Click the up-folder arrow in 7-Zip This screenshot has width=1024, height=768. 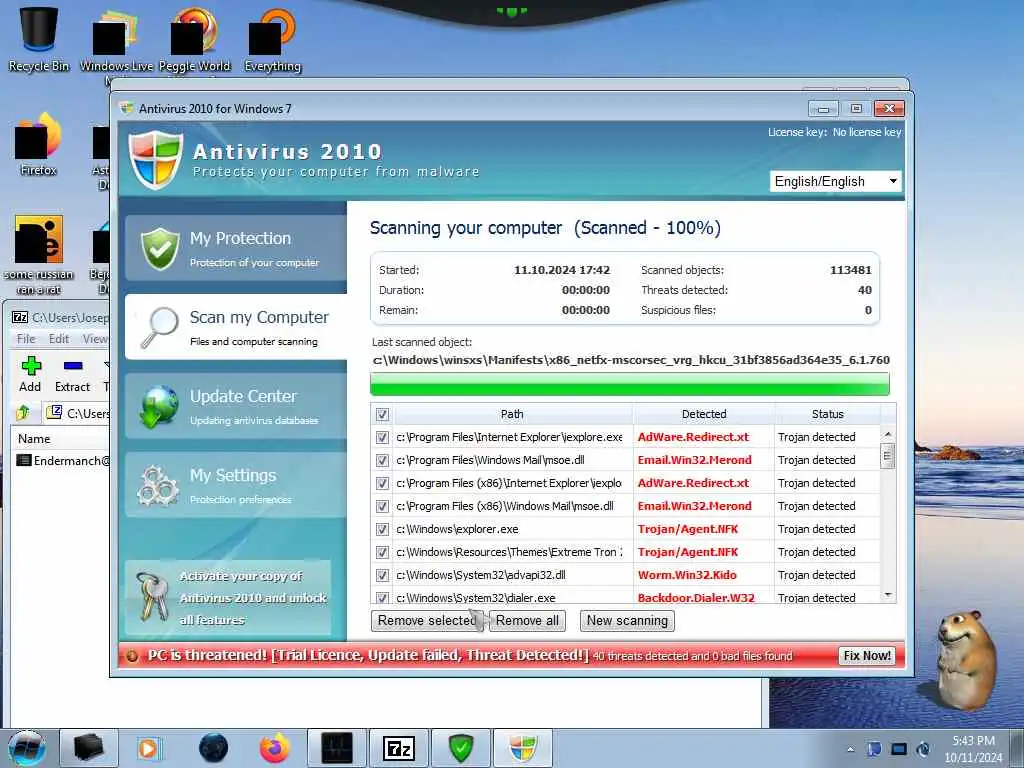(x=24, y=413)
